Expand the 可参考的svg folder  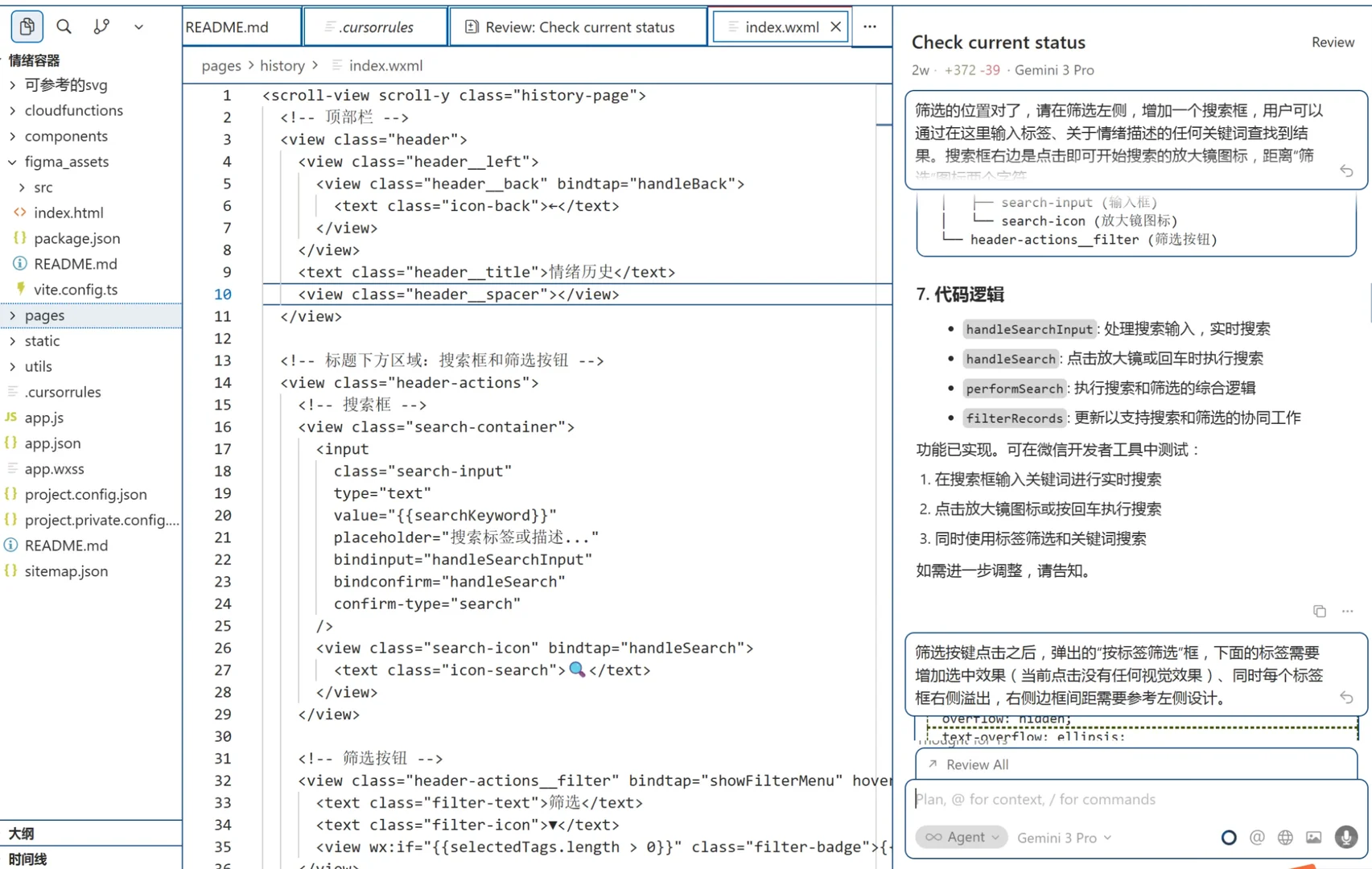[91, 84]
